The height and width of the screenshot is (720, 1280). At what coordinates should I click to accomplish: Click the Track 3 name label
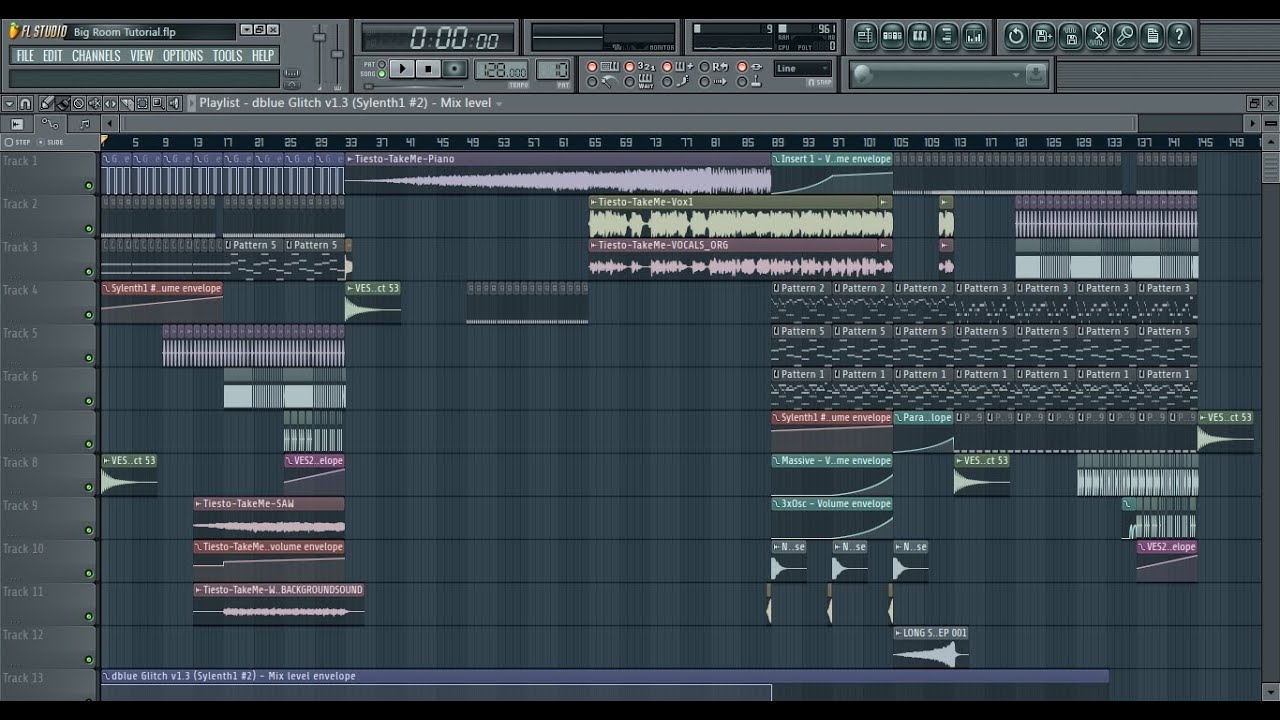tap(21, 247)
